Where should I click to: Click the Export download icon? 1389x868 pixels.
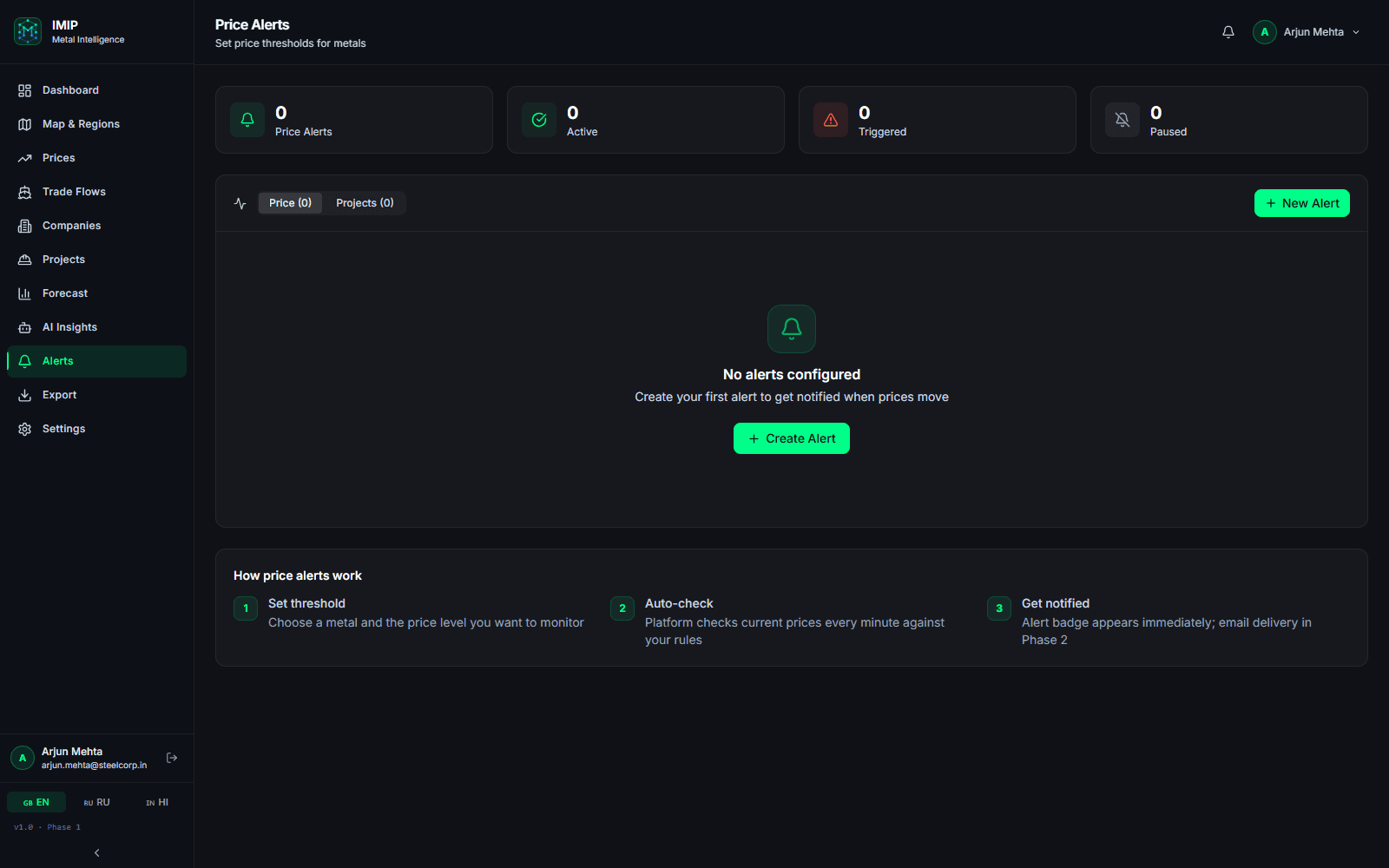pyautogui.click(x=24, y=395)
